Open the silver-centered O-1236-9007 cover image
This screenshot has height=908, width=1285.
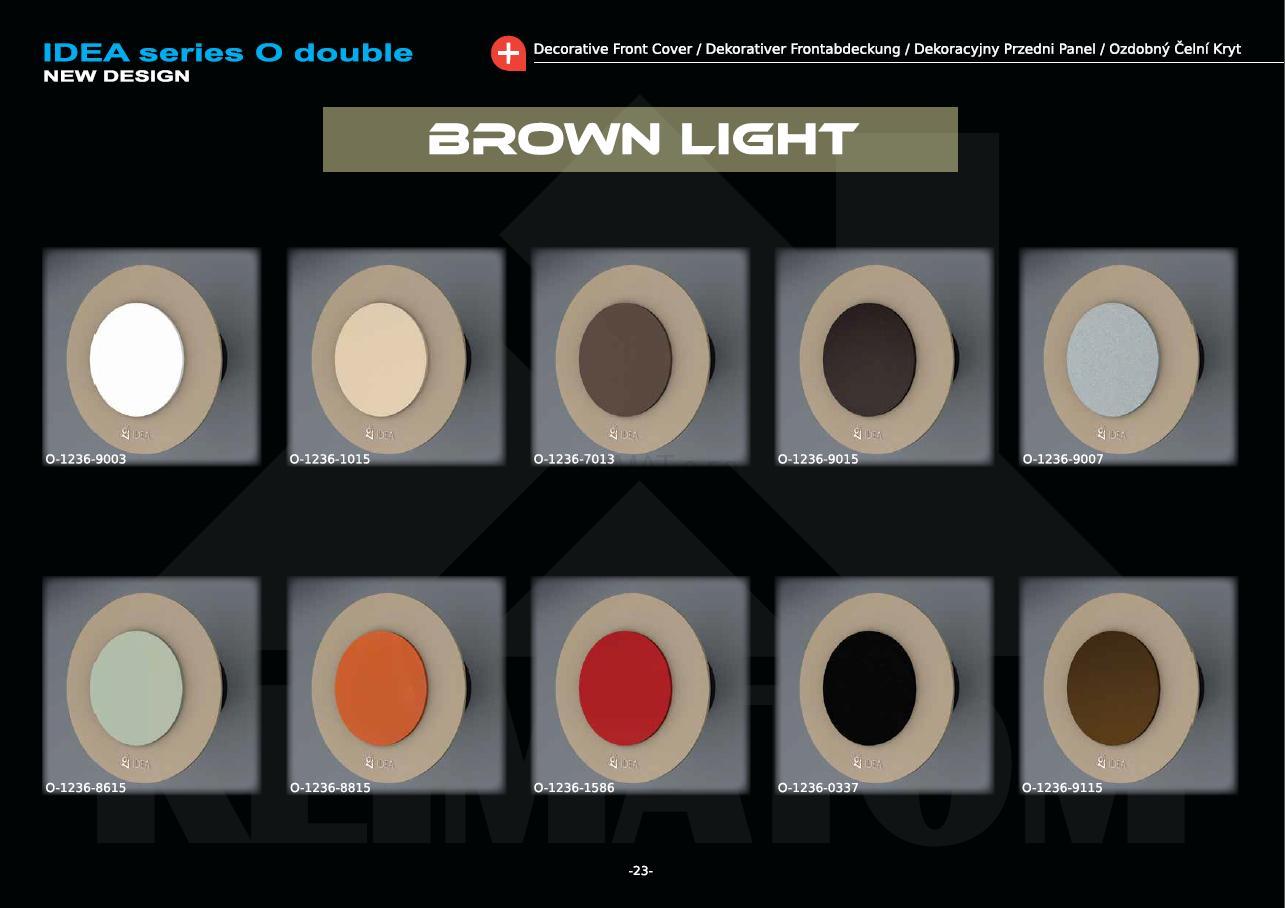pyautogui.click(x=1128, y=357)
